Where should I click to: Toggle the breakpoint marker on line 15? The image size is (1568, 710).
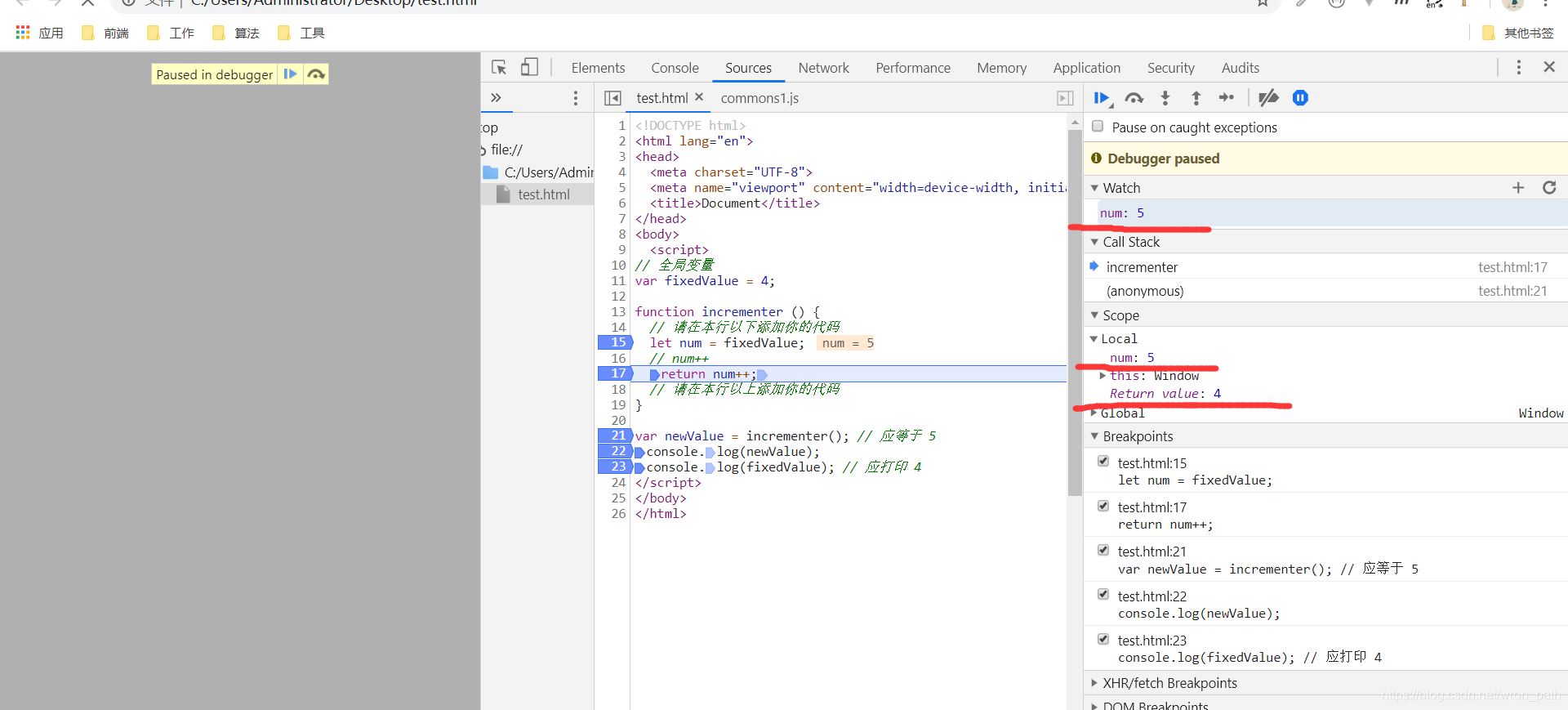615,342
